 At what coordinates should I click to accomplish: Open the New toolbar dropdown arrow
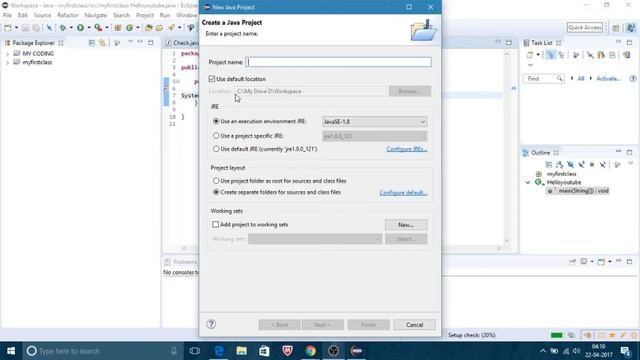coord(16,28)
